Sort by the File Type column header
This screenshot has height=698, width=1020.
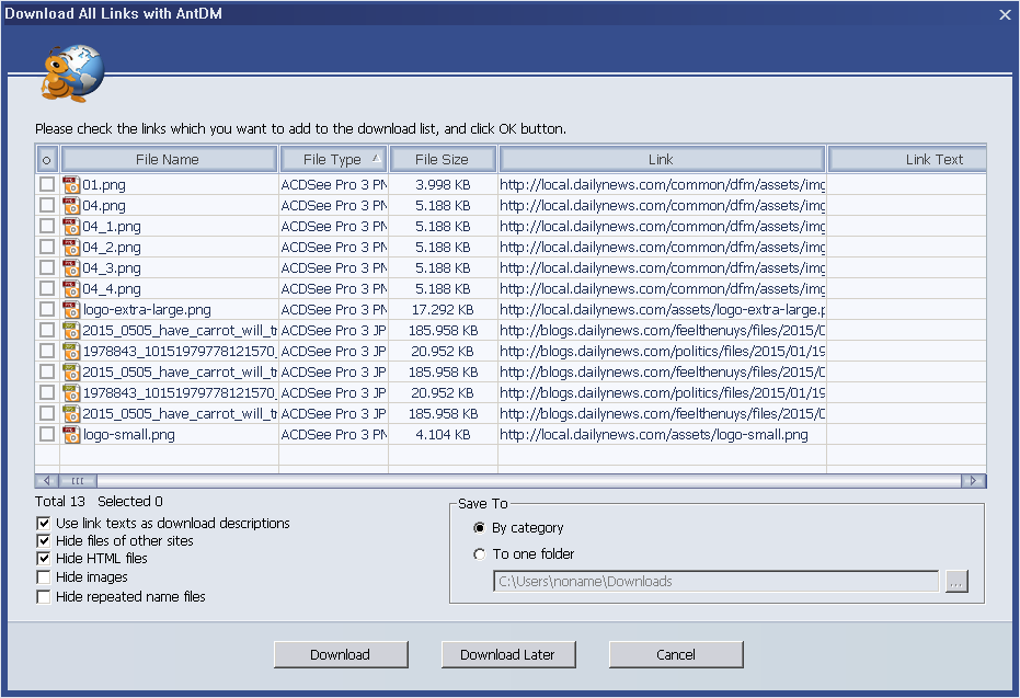point(333,160)
